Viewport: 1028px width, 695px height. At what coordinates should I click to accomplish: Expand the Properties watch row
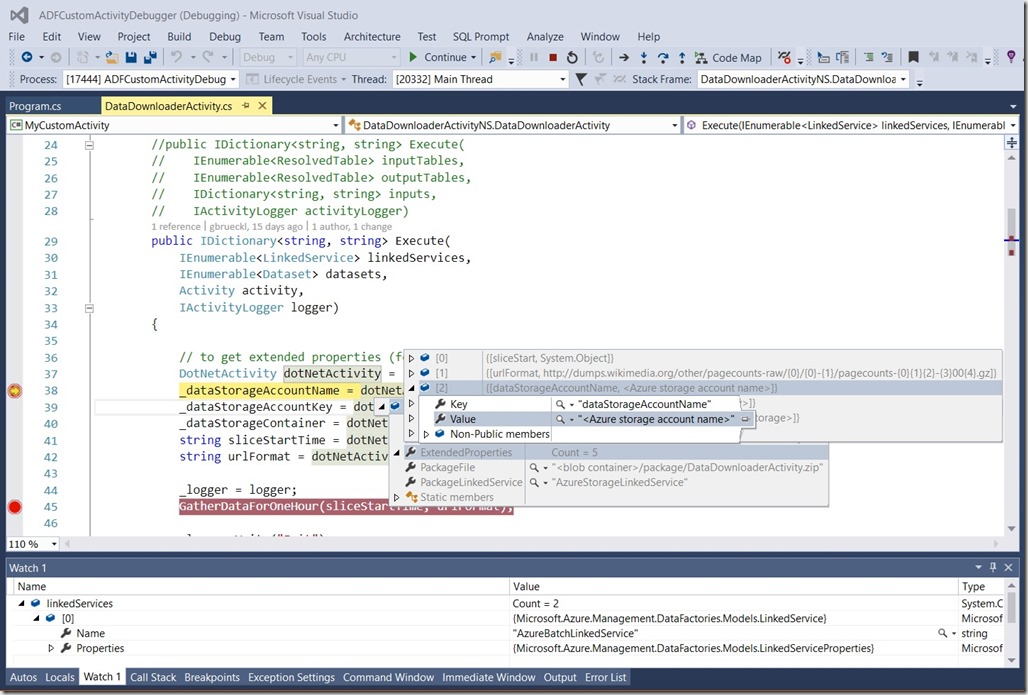point(51,648)
